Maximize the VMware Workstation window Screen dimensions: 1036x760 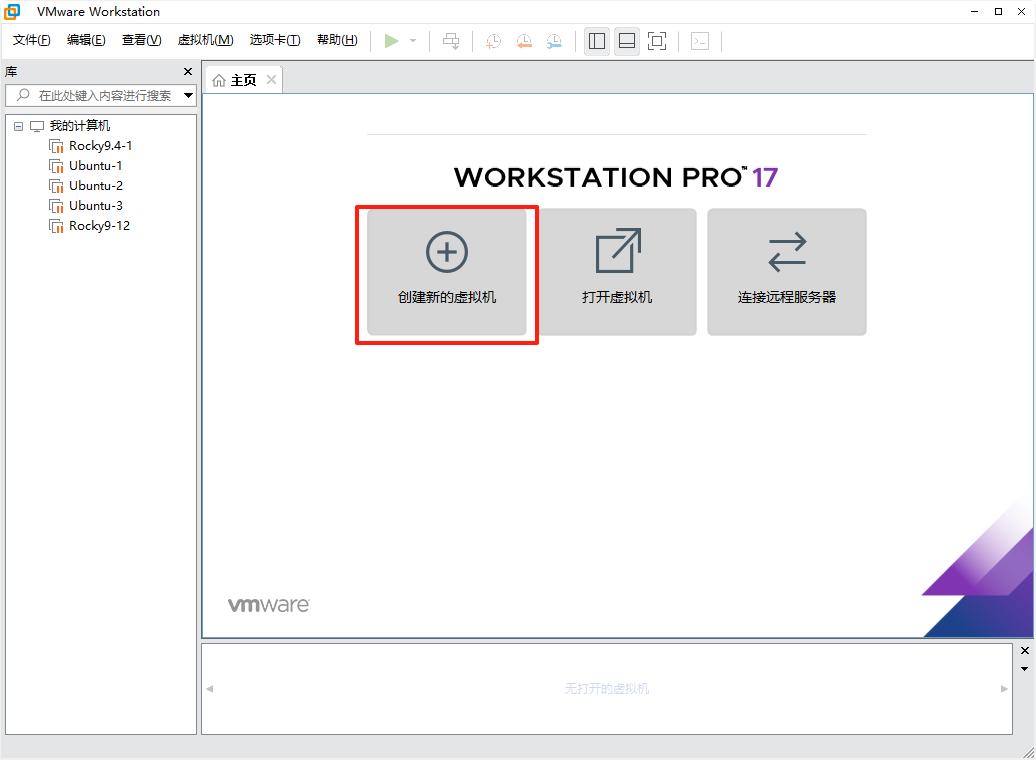tap(998, 11)
